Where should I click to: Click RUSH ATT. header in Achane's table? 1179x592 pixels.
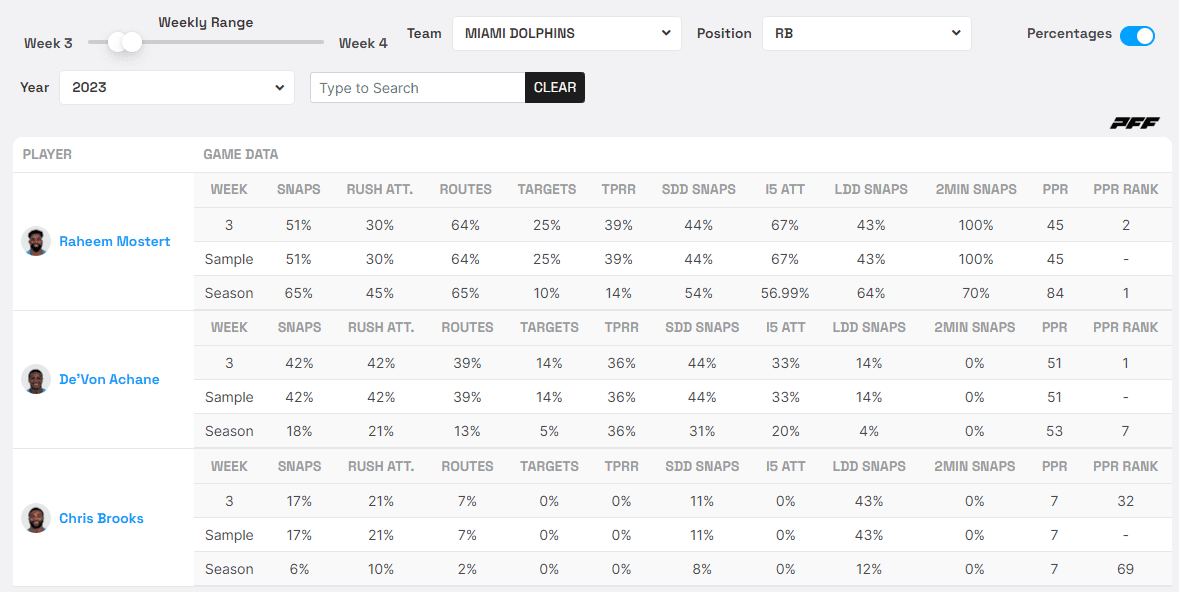point(380,327)
